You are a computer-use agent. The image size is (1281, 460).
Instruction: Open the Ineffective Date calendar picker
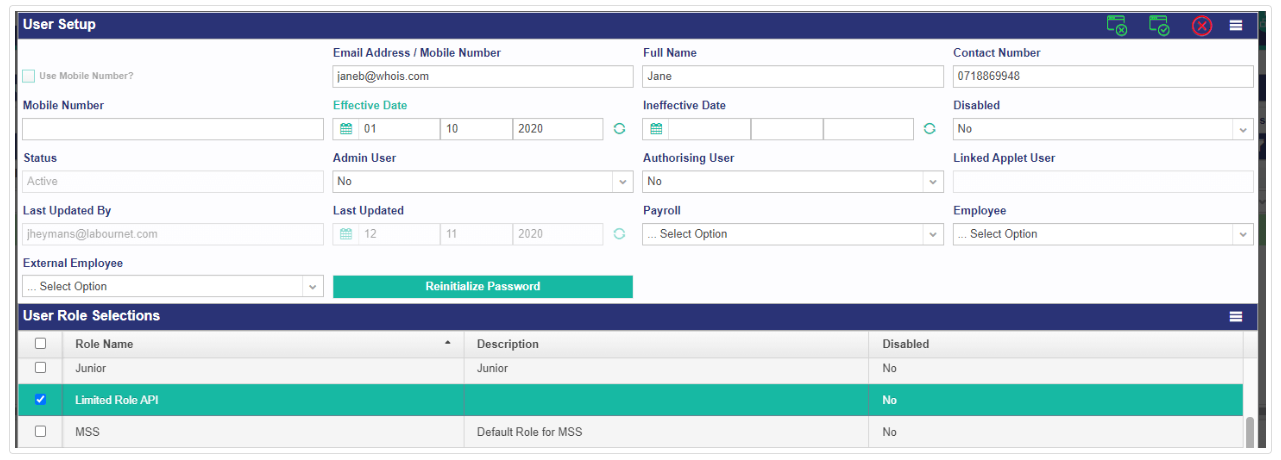(x=656, y=129)
